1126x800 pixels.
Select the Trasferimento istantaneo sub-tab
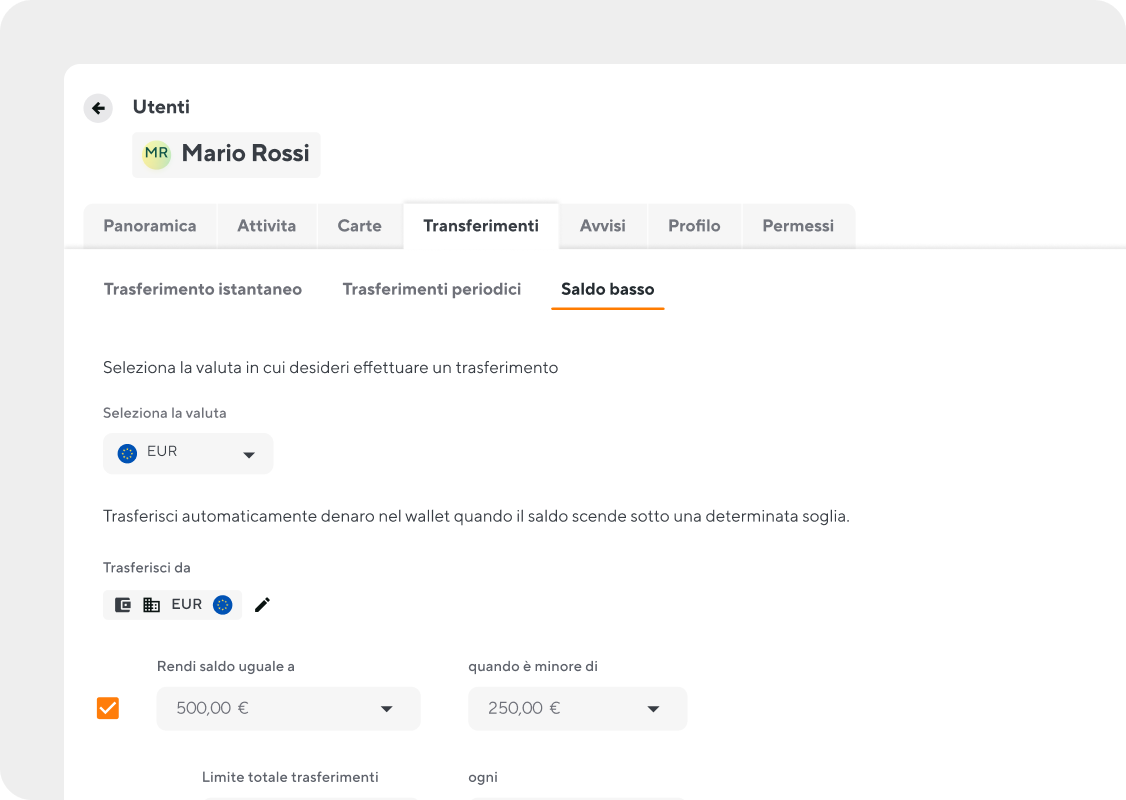pos(203,289)
